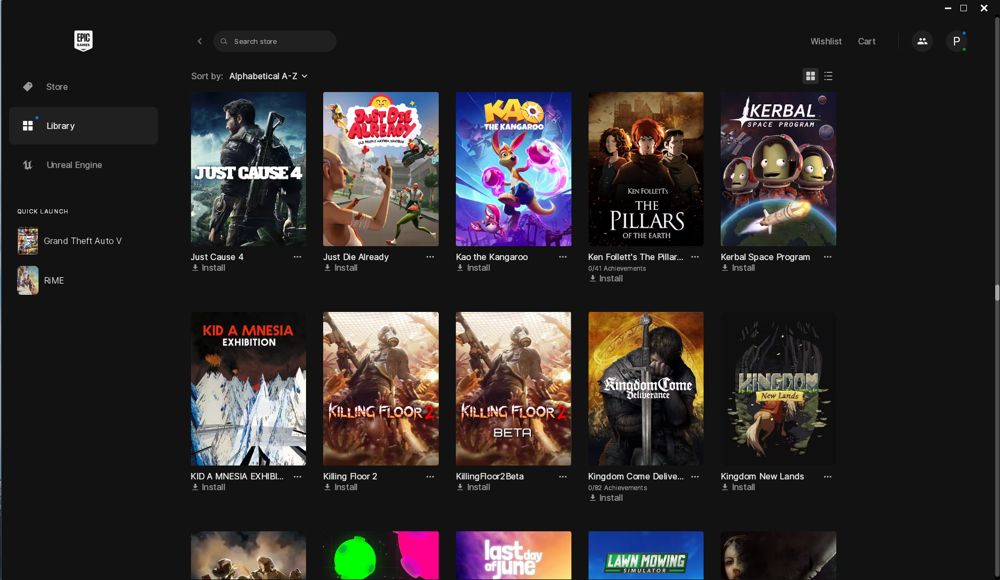The height and width of the screenshot is (580, 1000).
Task: Click the 0/41 Achievements text
Action: [617, 269]
